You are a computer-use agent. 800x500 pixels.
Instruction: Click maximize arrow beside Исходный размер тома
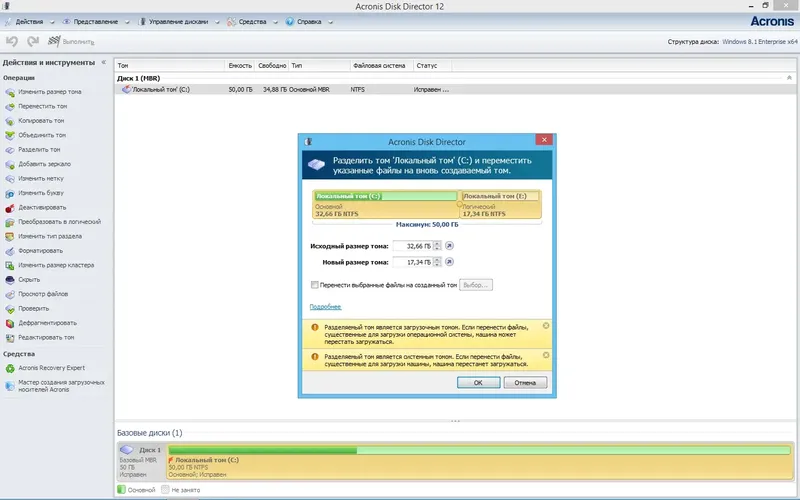pyautogui.click(x=449, y=246)
